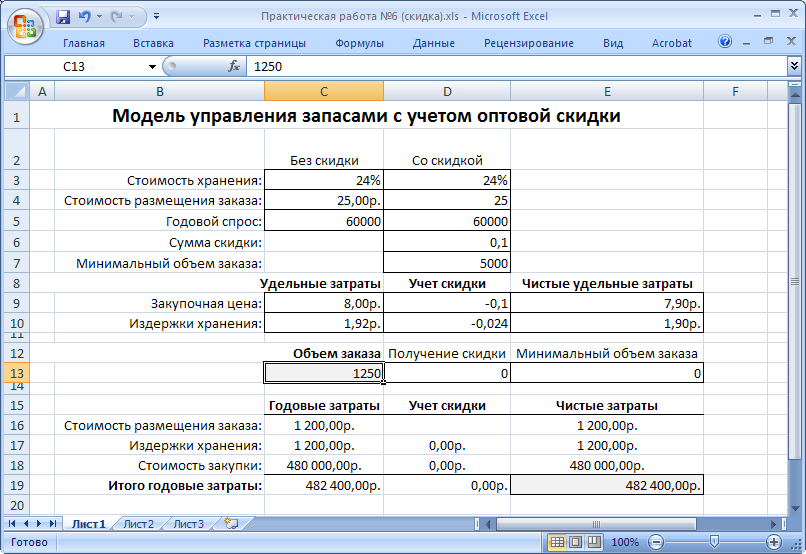
Task: Open the Рецензирование ribbon tab
Action: (528, 43)
